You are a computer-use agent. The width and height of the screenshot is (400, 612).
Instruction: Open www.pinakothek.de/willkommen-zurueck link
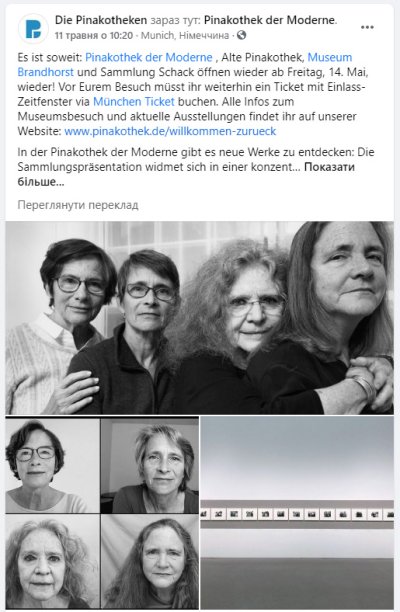(170, 131)
